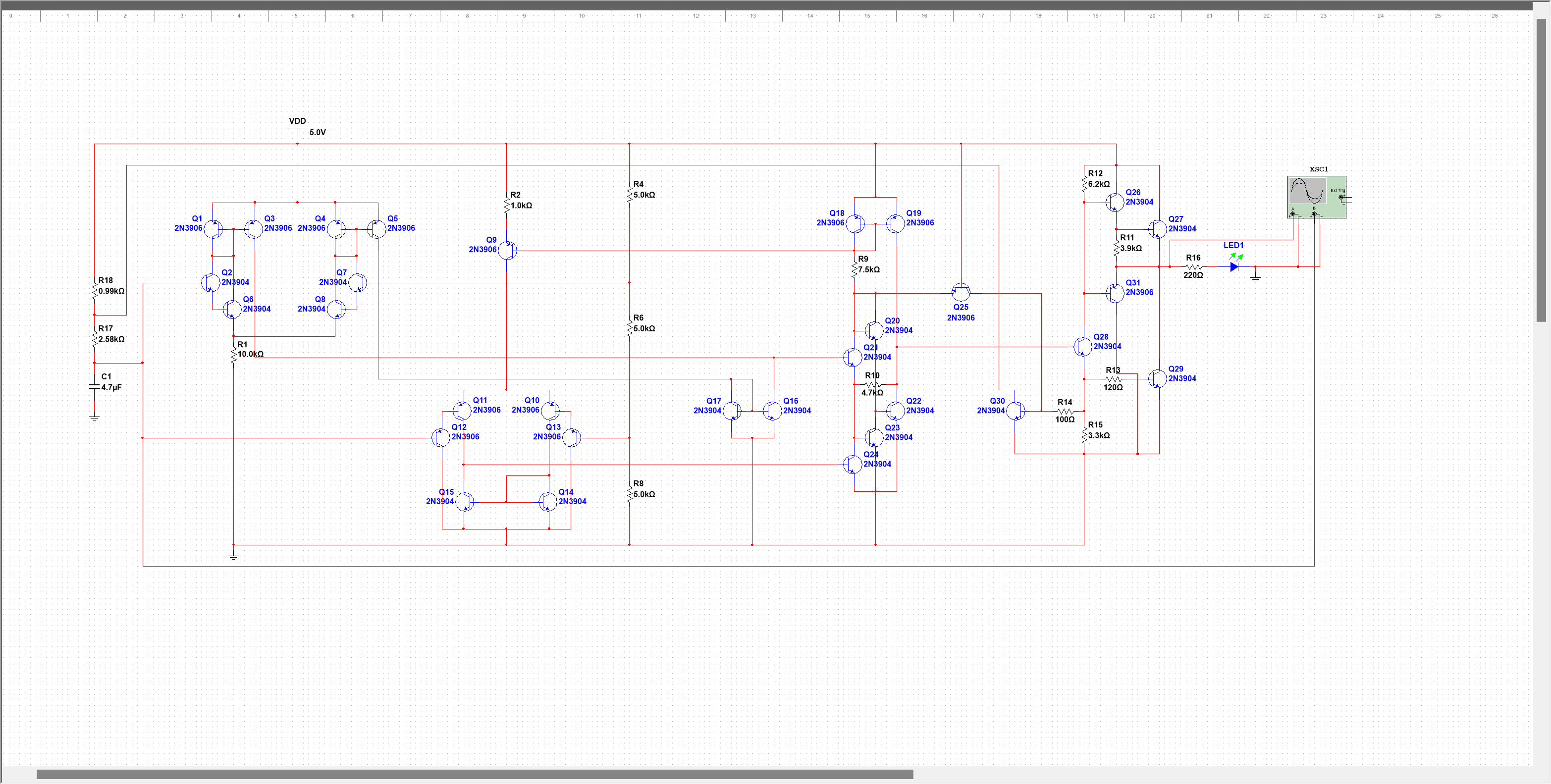Select transistor Q26 2N3904
Screen dimensions: 1551x784
pyautogui.click(x=1115, y=203)
